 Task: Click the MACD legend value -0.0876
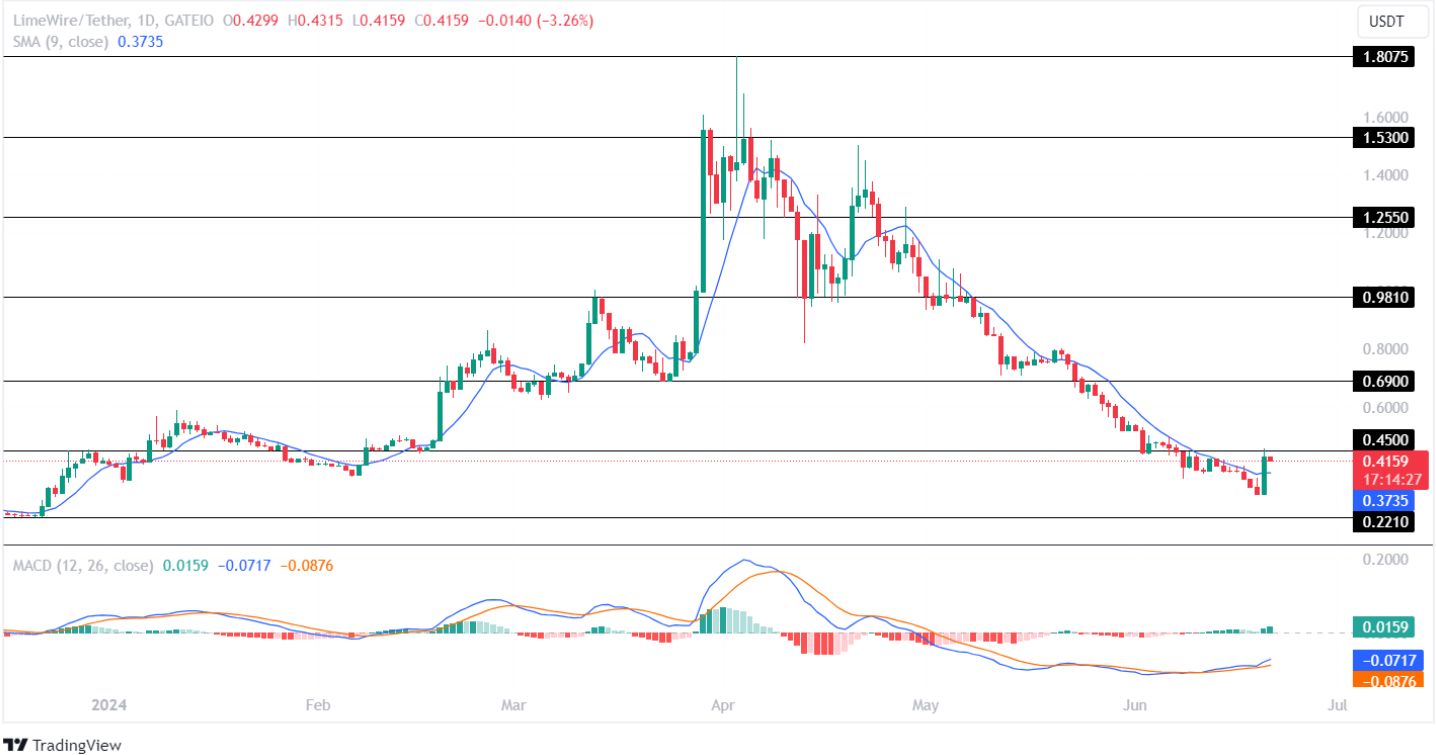[306, 565]
